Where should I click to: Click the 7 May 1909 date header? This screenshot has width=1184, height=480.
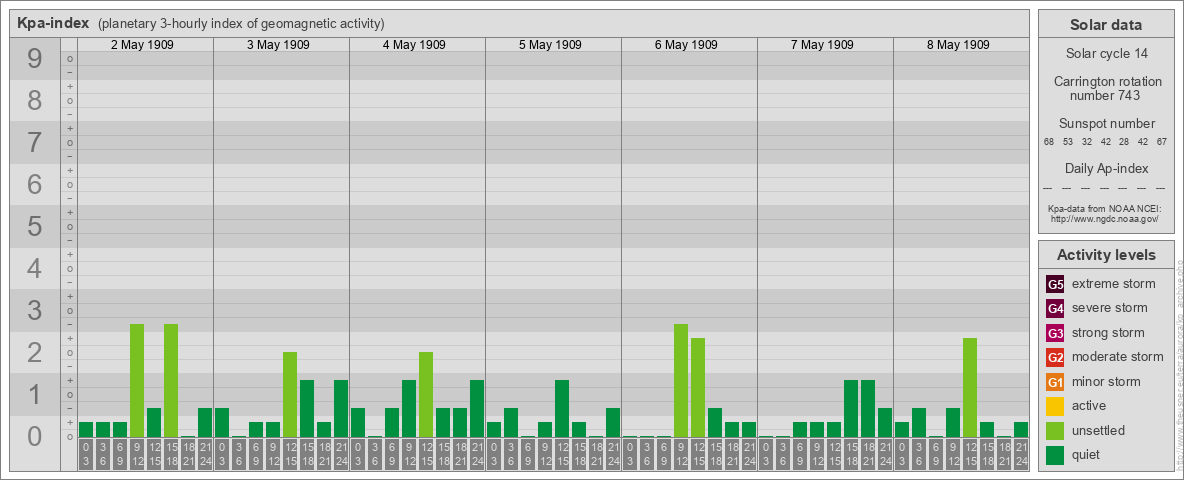tap(822, 45)
